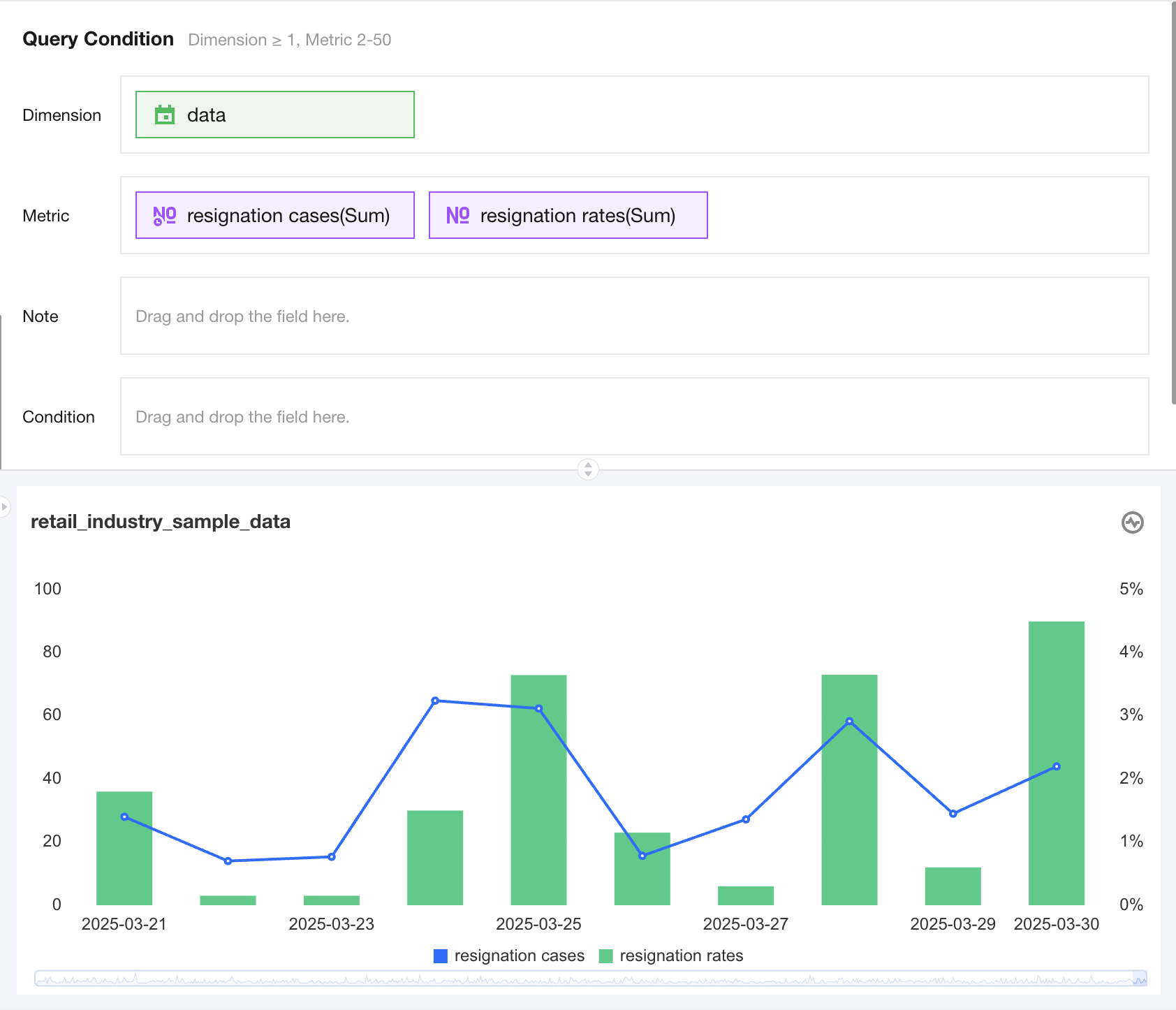The height and width of the screenshot is (1010, 1176).
Task: Click the number icon beside resignation rates(Sum)
Action: coord(457,215)
